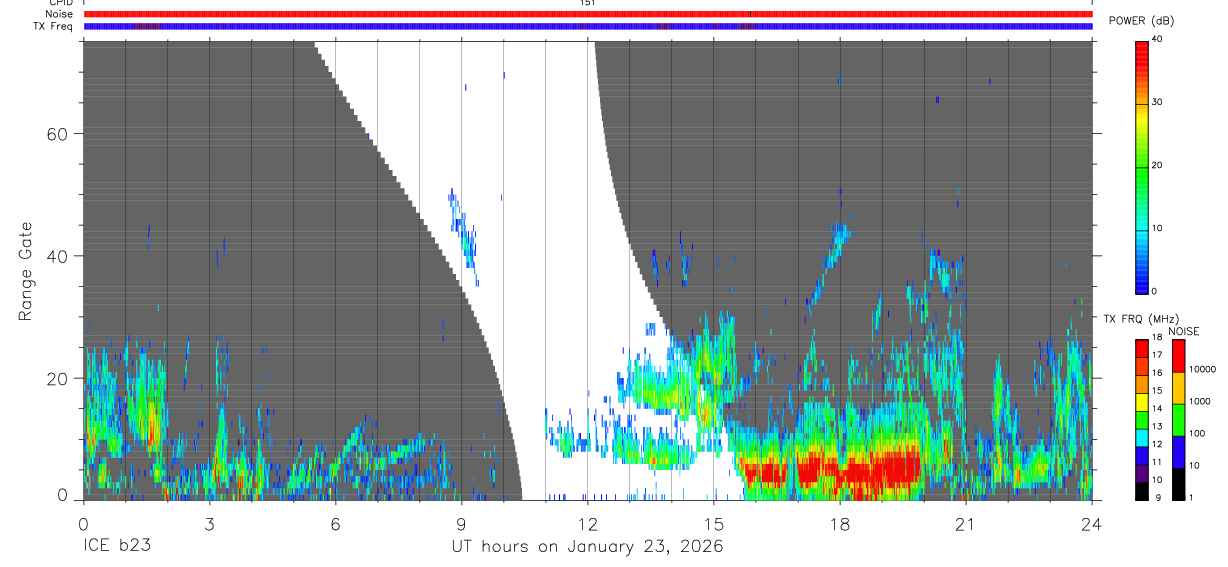Select the red 17–18 MHz frequency swatch

tap(1141, 349)
